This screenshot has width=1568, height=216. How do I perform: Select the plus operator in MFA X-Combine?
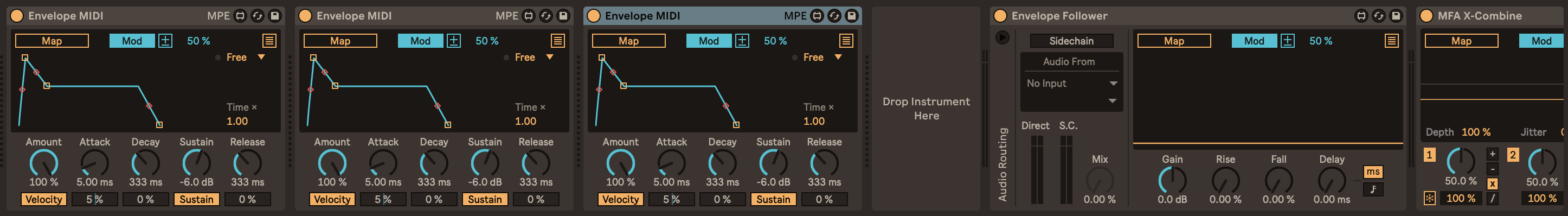click(x=1493, y=154)
